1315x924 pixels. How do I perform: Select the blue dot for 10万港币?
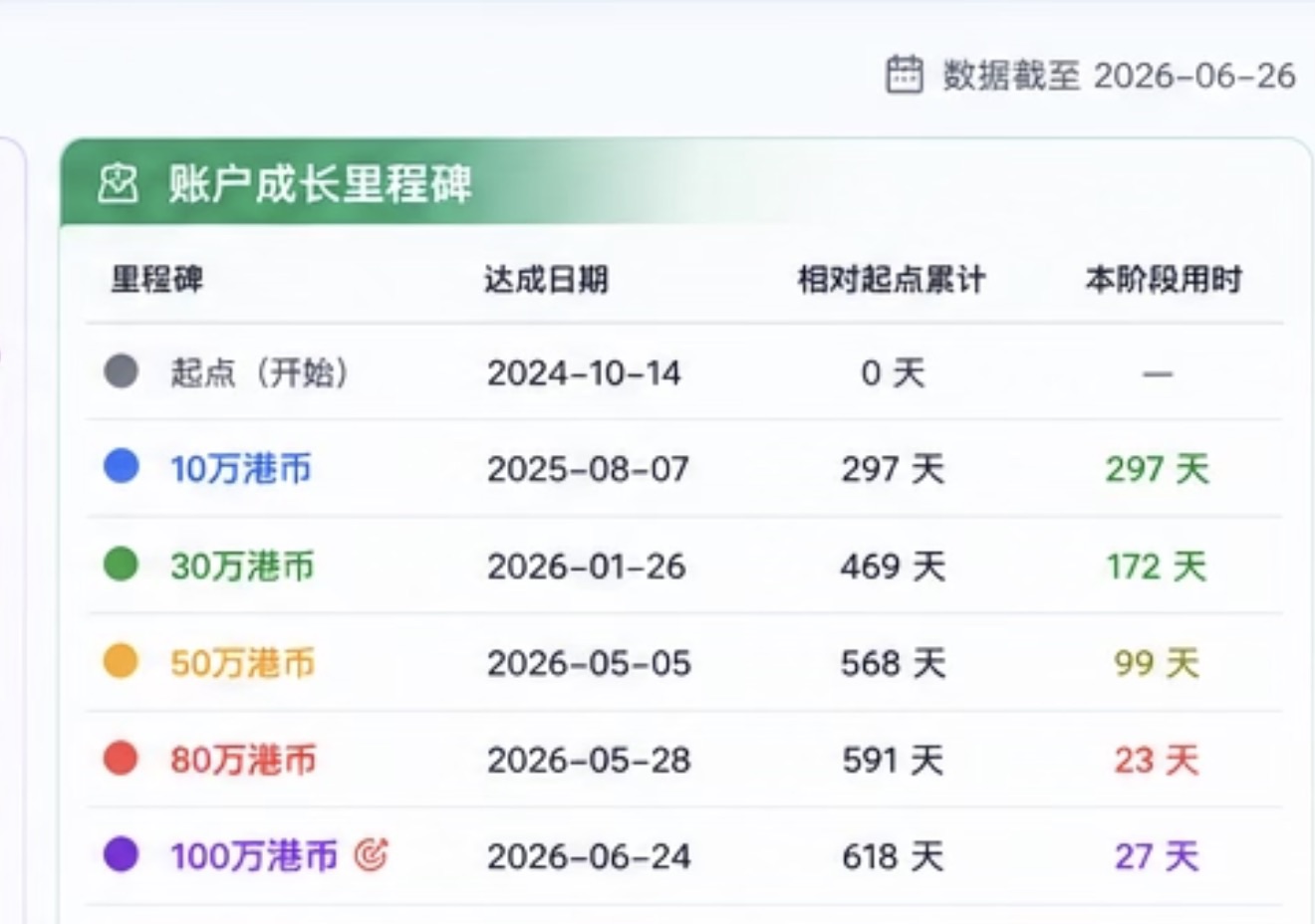122,466
